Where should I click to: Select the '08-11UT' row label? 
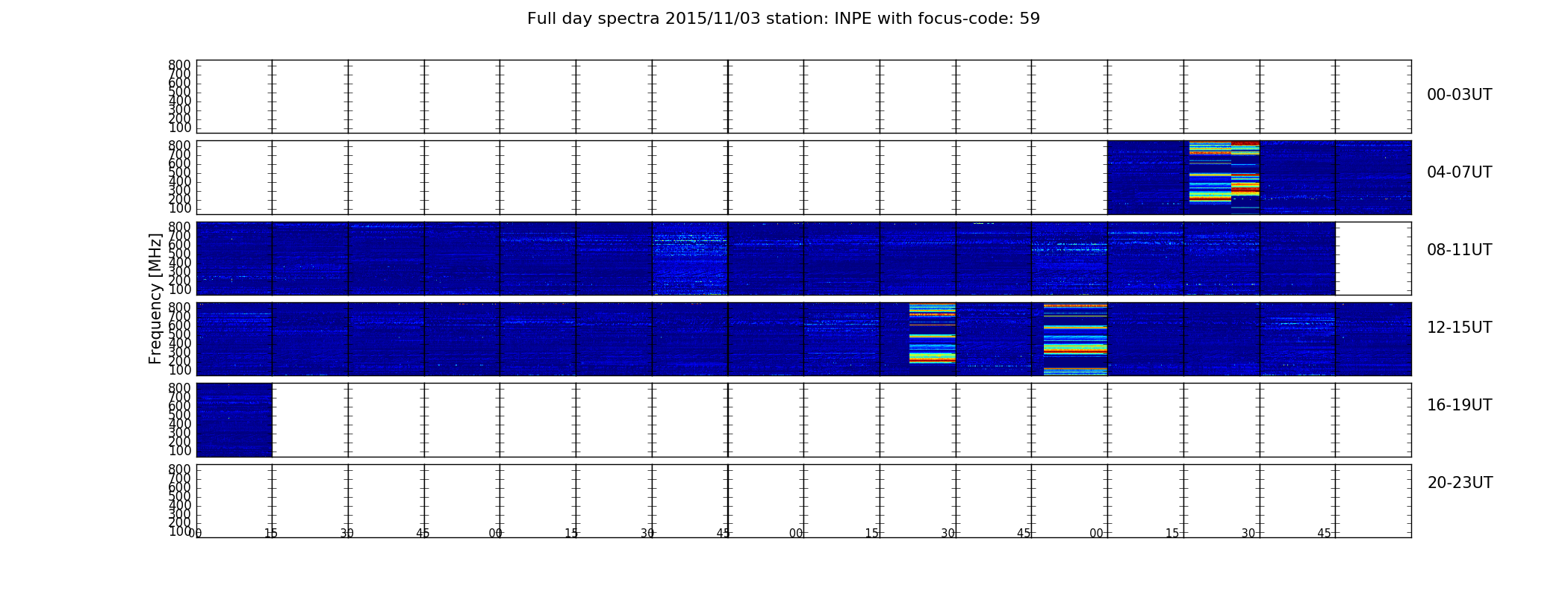[x=1459, y=250]
